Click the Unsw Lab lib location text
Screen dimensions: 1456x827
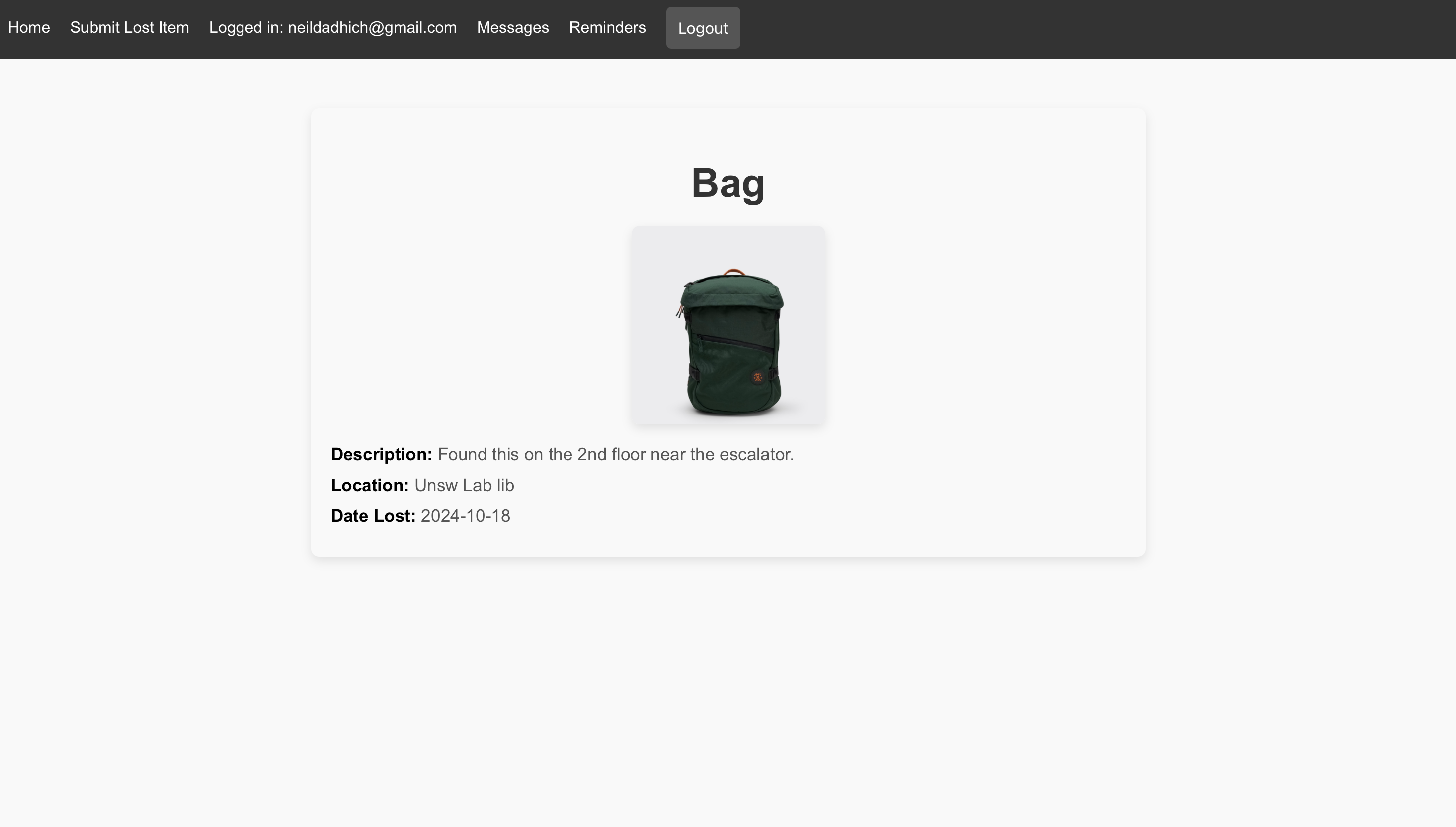(464, 485)
